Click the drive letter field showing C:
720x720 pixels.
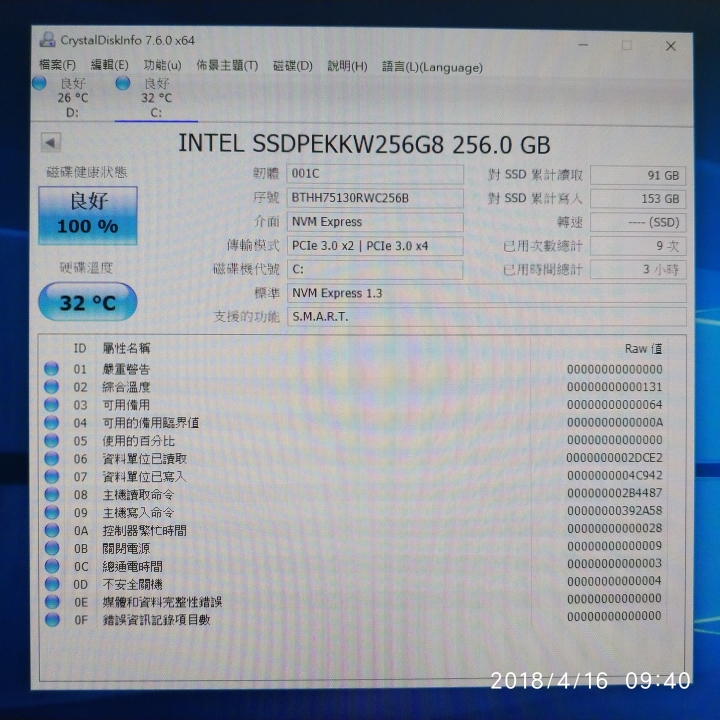tap(375, 270)
